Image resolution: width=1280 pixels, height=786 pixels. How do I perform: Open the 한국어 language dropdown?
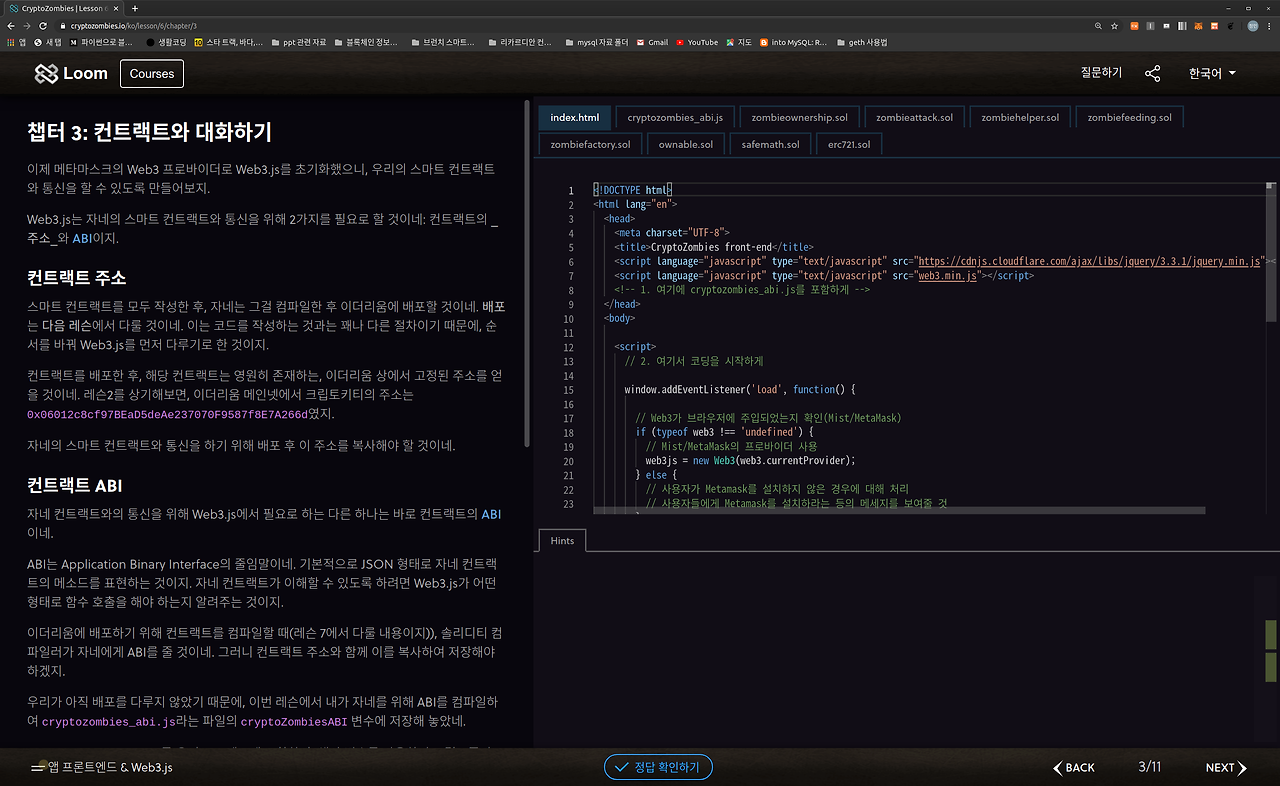click(x=1212, y=73)
